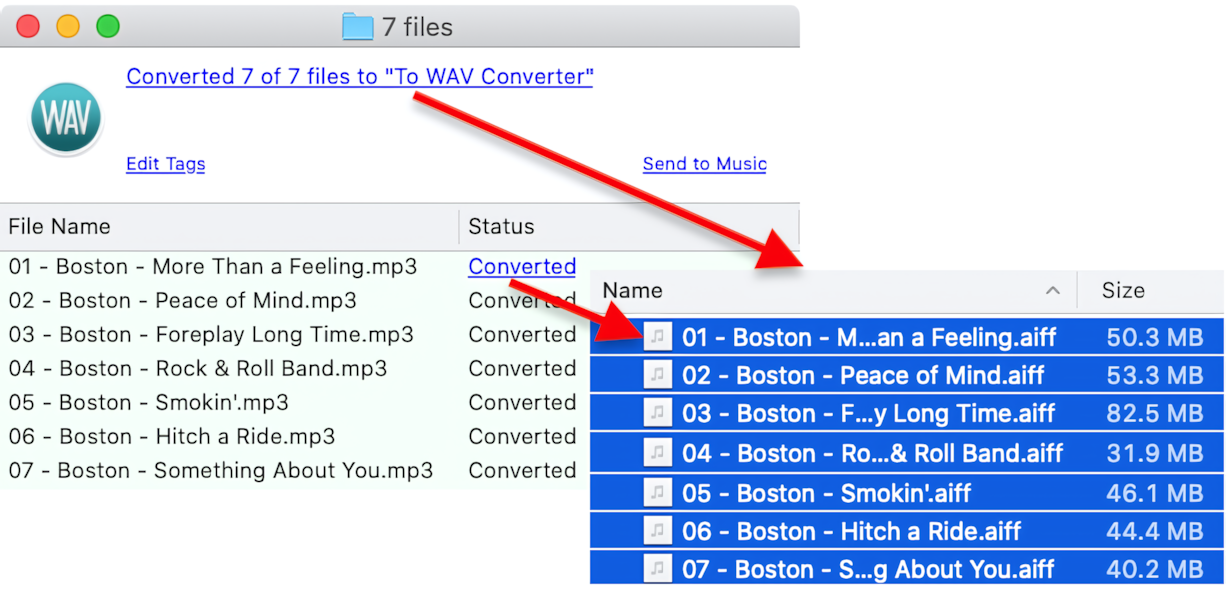Click Converted status of Something About You row
1226x592 pixels.
pos(522,471)
